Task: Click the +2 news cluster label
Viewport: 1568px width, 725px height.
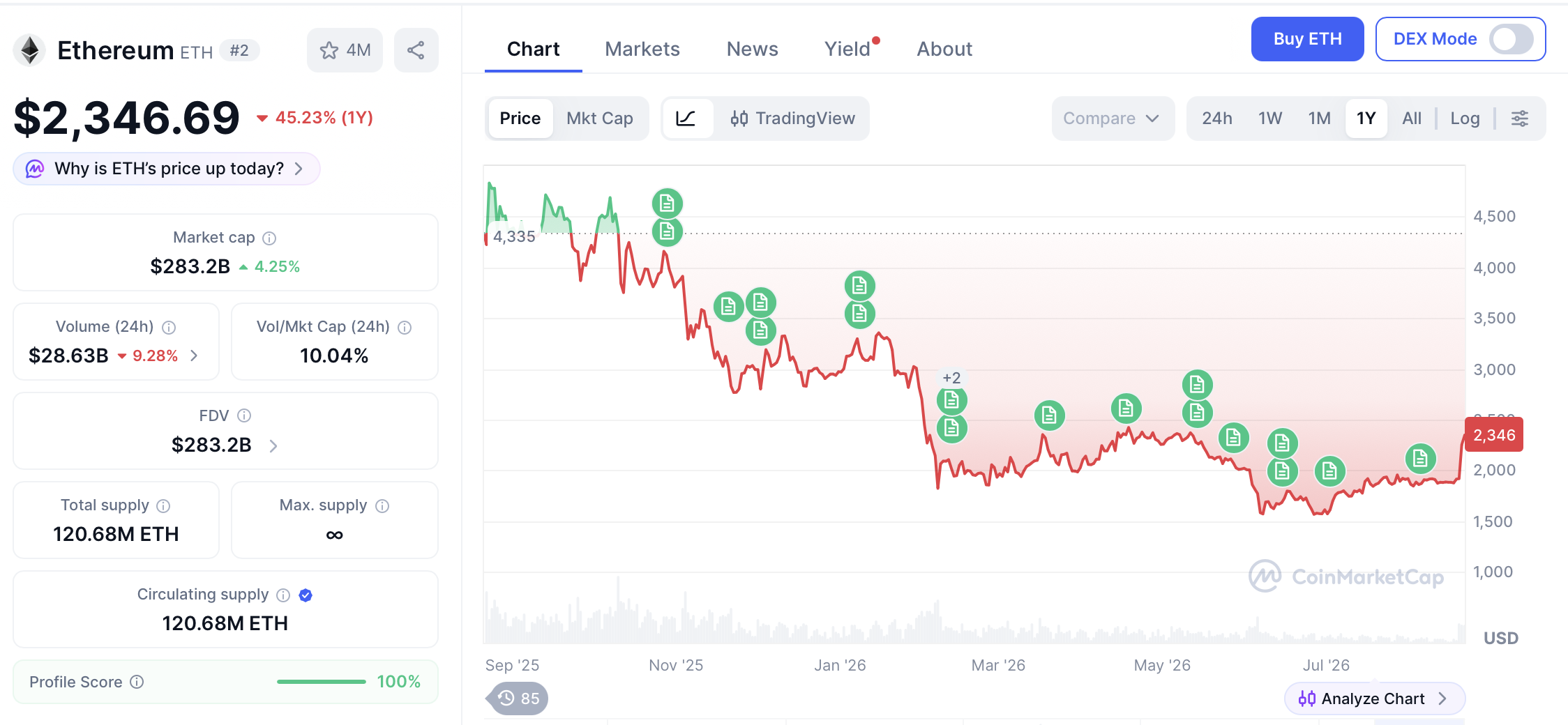Action: point(951,378)
